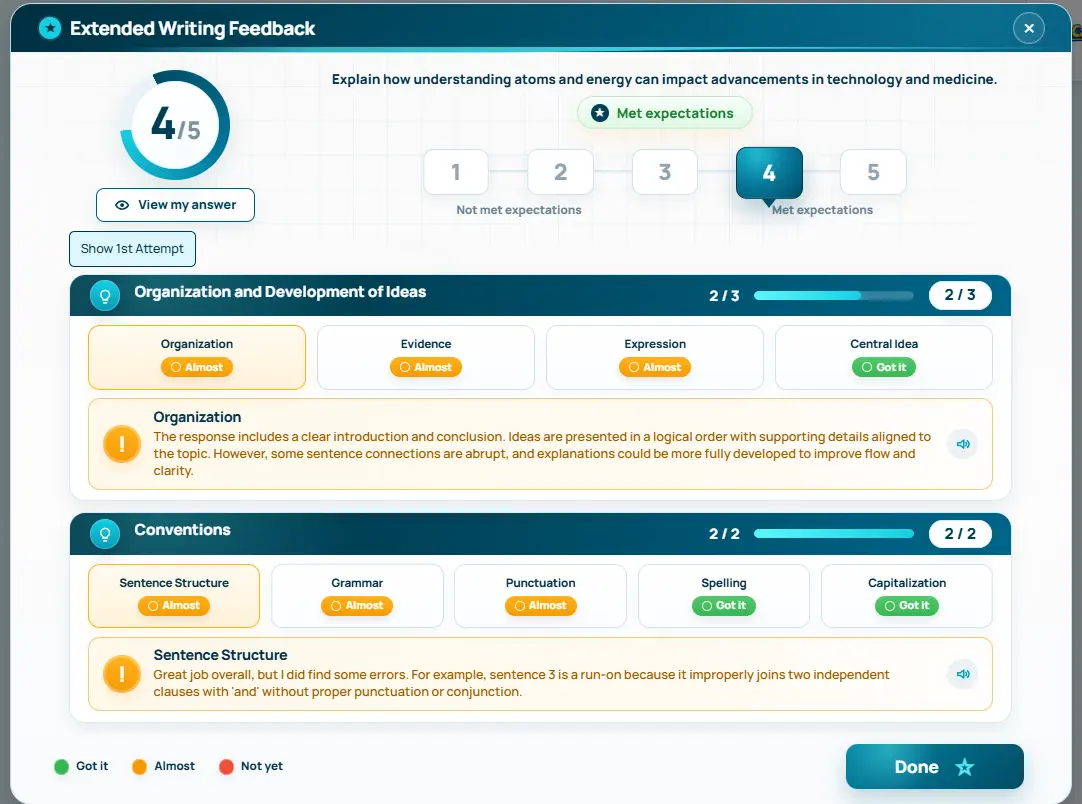
Task: Click the eye icon in View my answer
Action: coord(122,205)
